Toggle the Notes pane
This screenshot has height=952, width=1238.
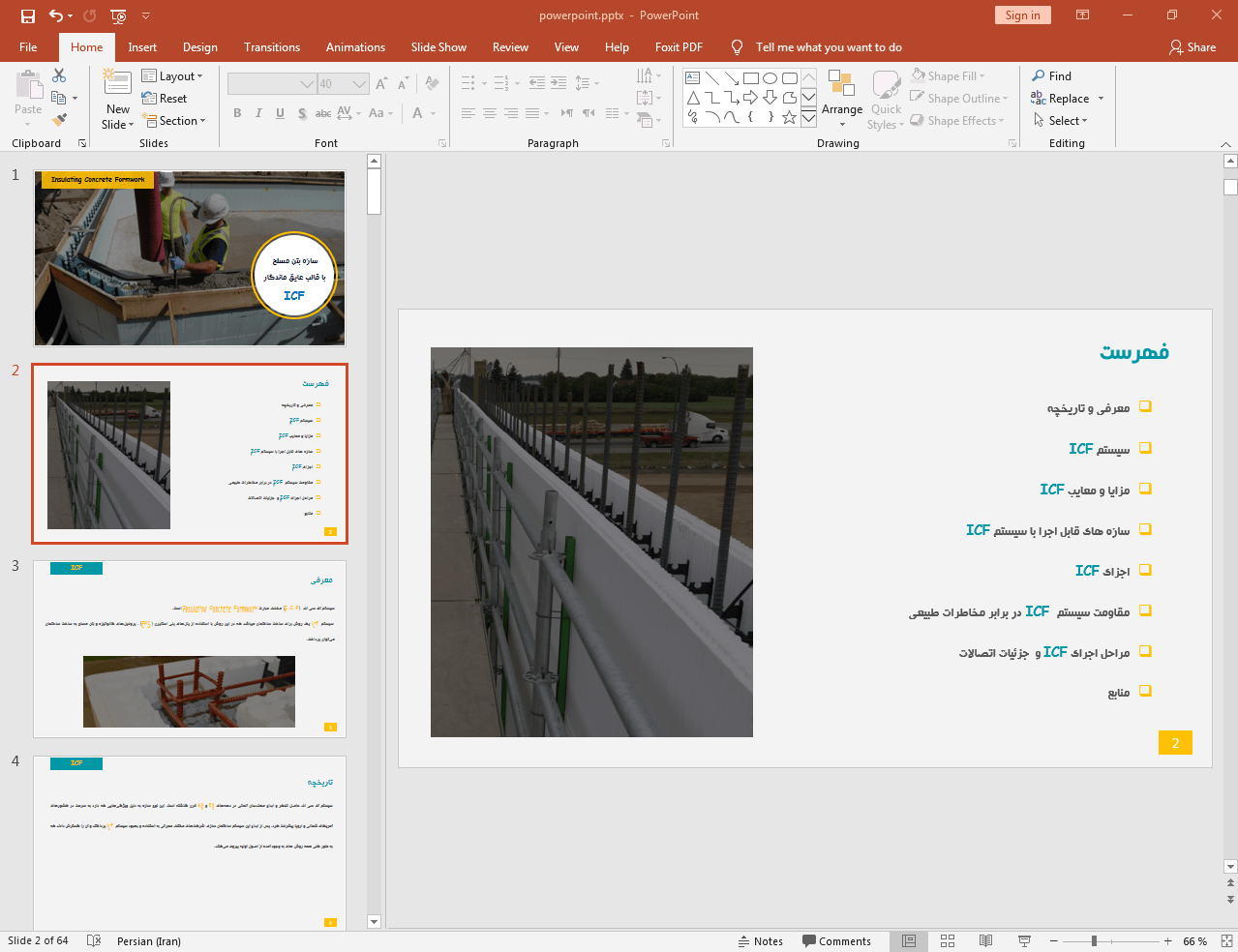pyautogui.click(x=760, y=941)
